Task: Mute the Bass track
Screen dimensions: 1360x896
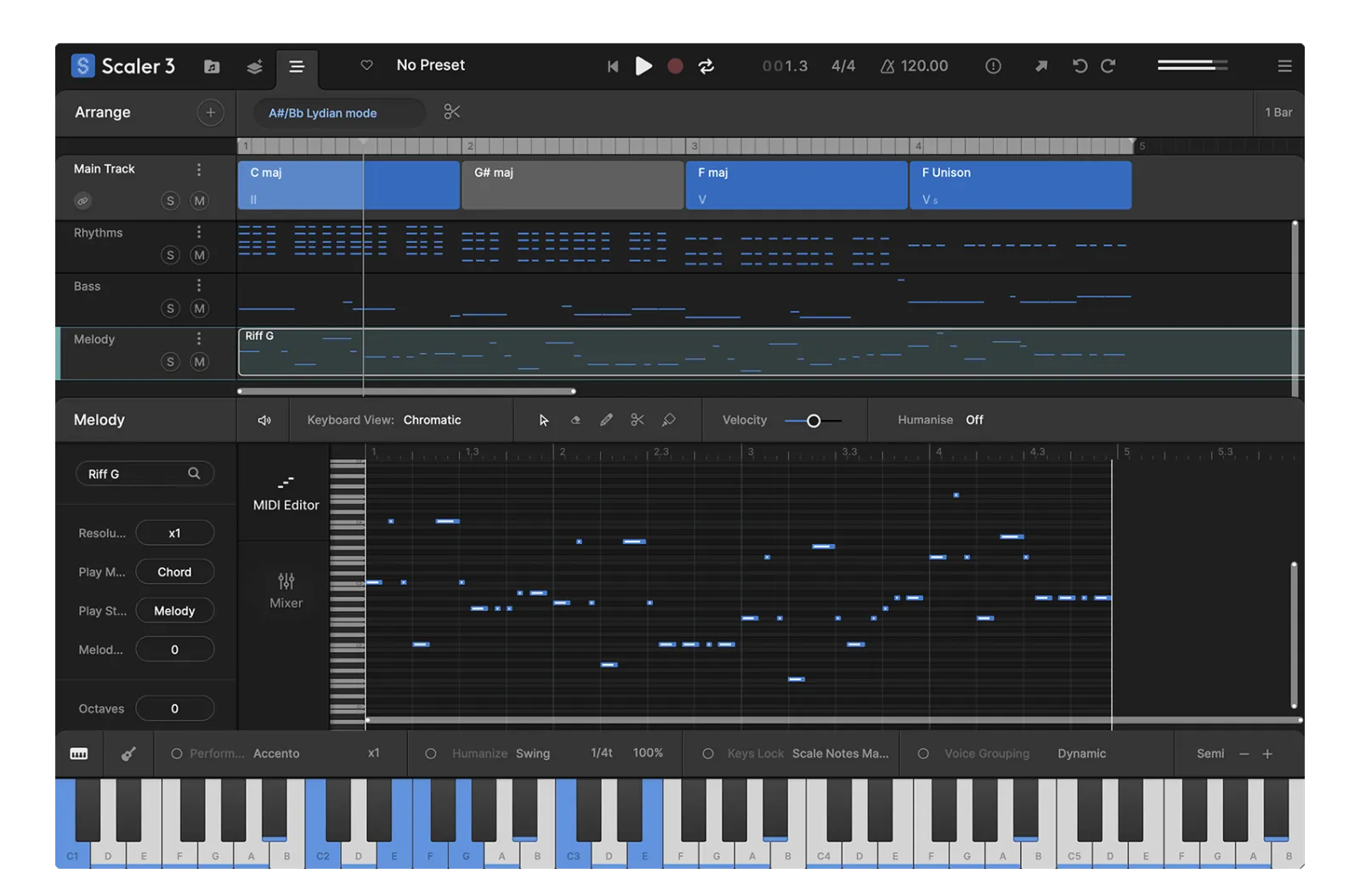Action: pos(199,309)
